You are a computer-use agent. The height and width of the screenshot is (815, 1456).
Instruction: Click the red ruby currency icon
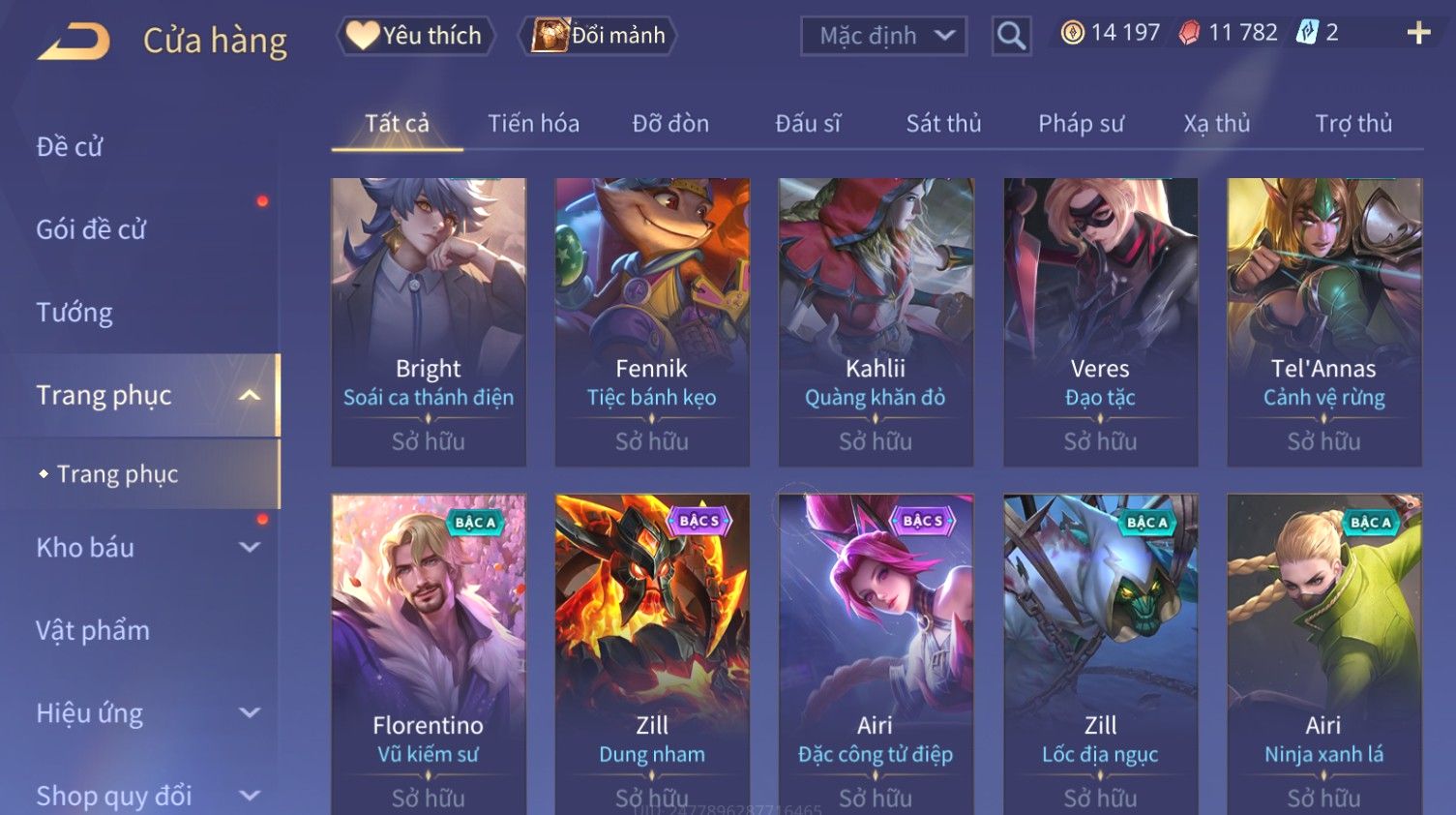tap(1189, 33)
